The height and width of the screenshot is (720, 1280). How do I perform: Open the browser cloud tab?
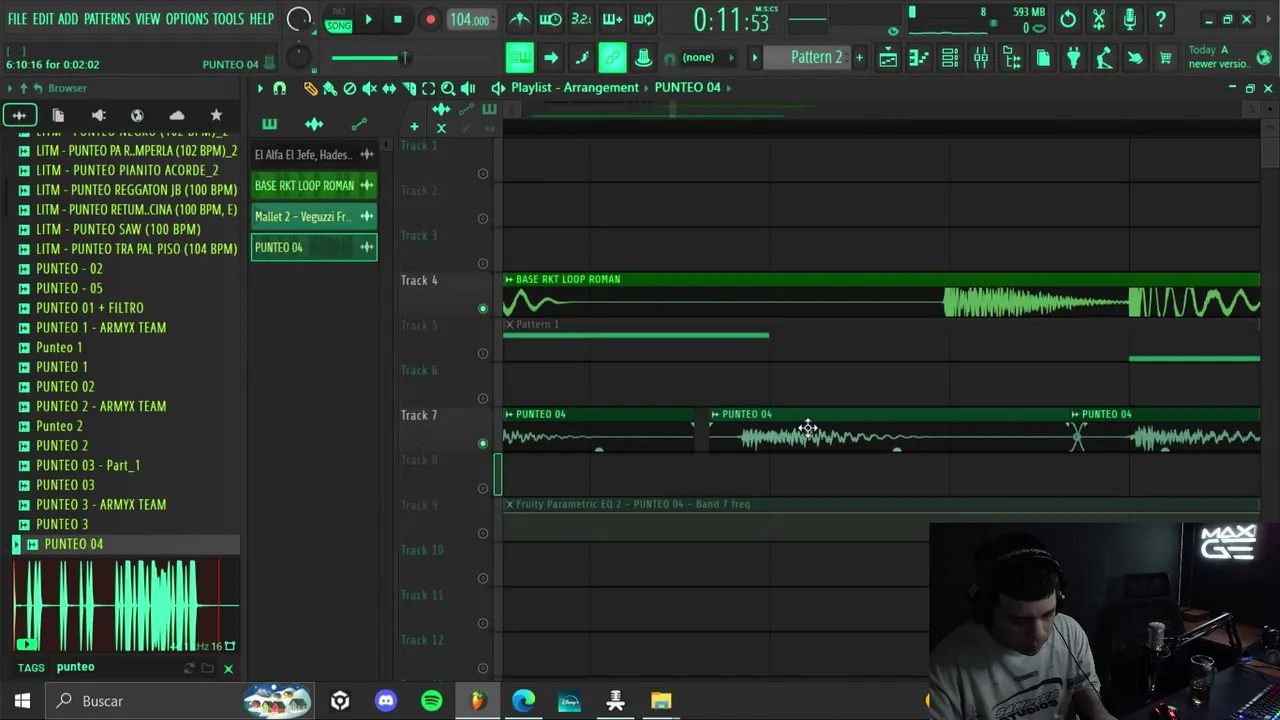(177, 115)
